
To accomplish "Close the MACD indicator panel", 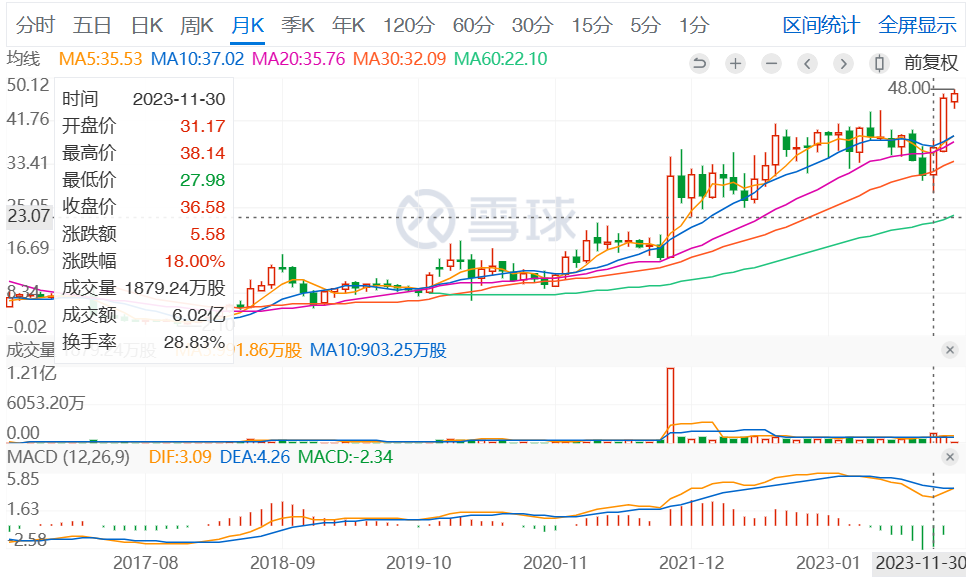I will click(949, 457).
